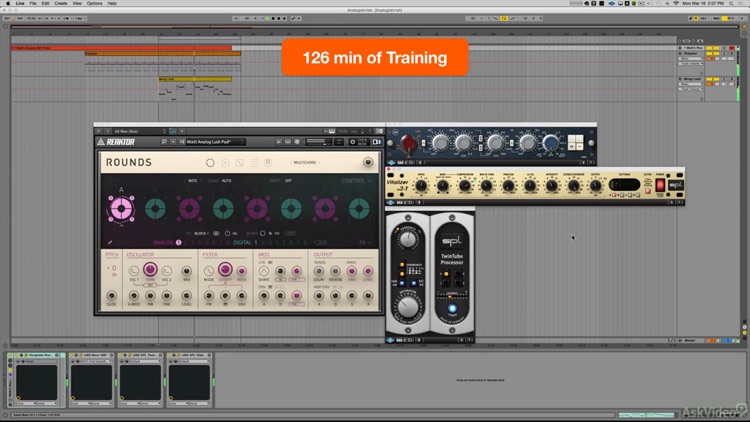This screenshot has height=422, width=750.
Task: Turn the Rounds master volume knob
Action: 368,162
